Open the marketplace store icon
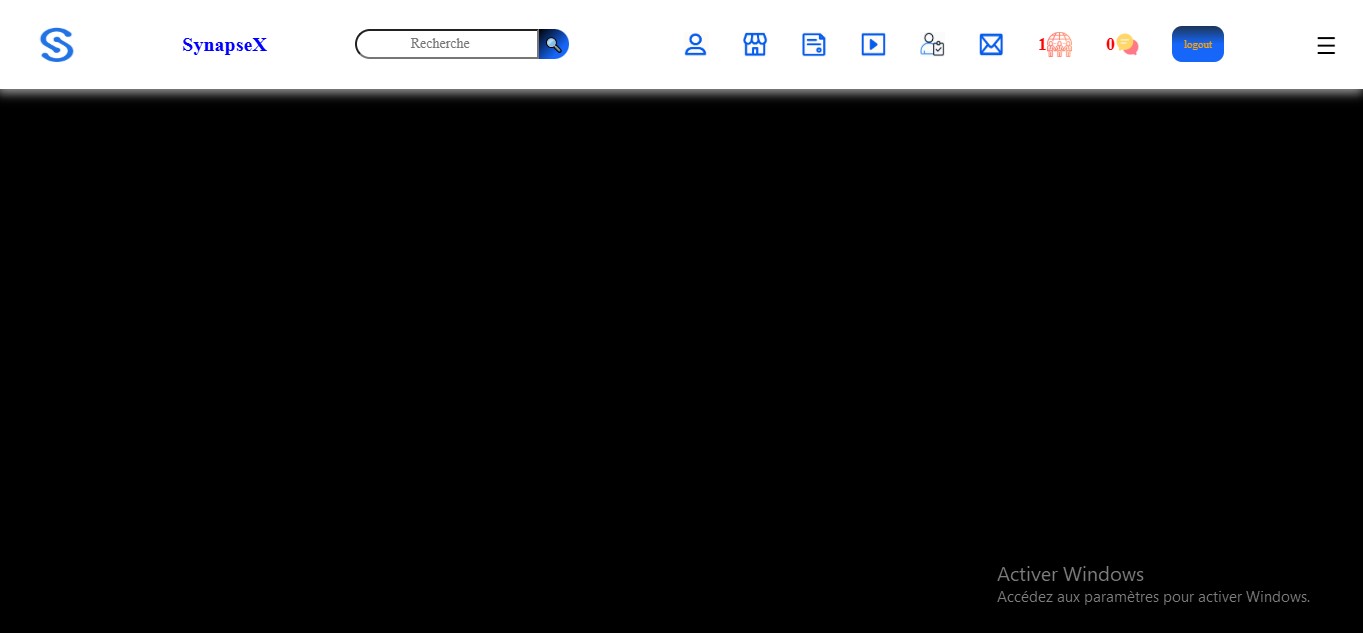1363x633 pixels. point(755,45)
